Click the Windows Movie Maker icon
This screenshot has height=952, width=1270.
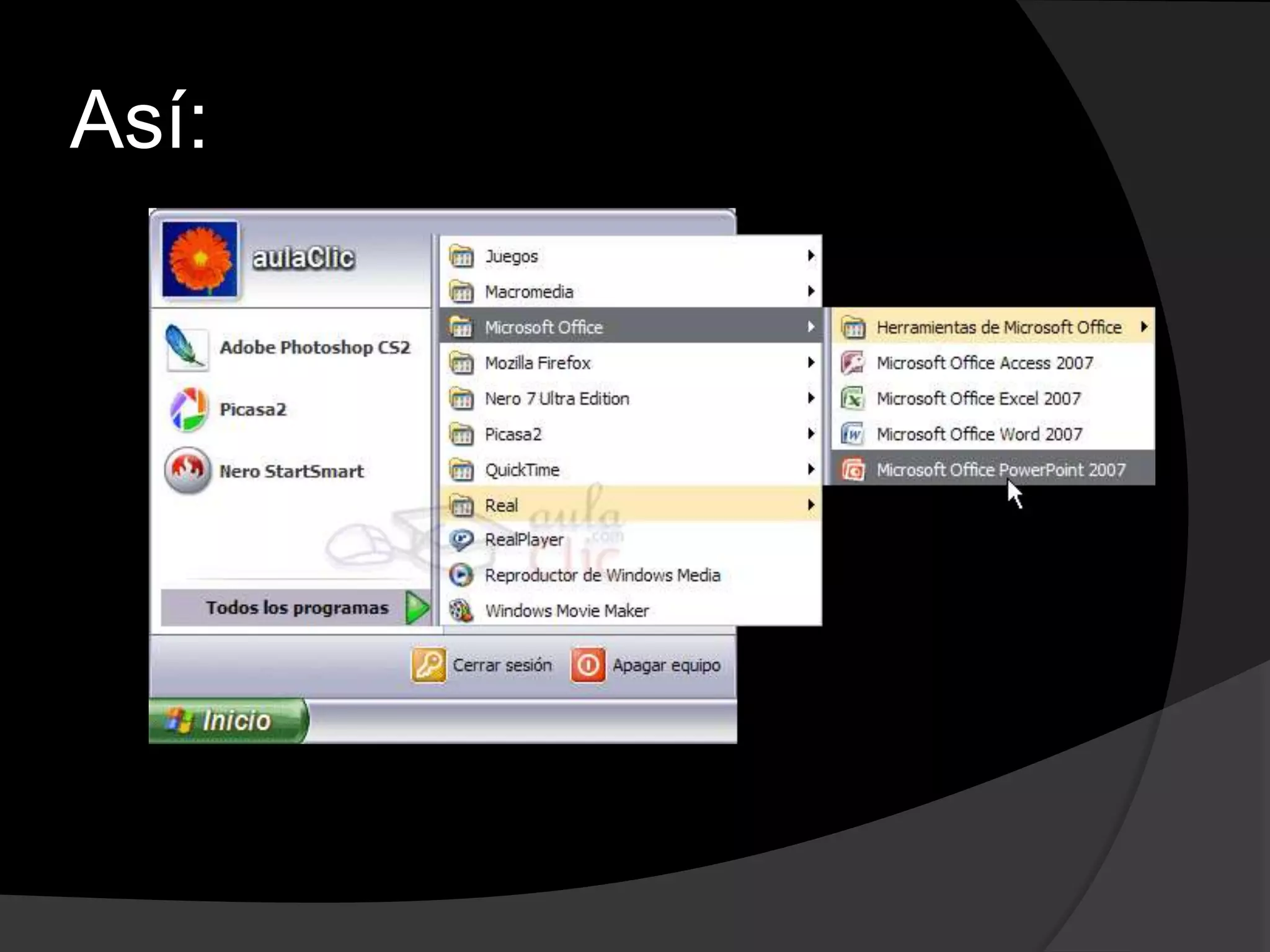click(461, 610)
